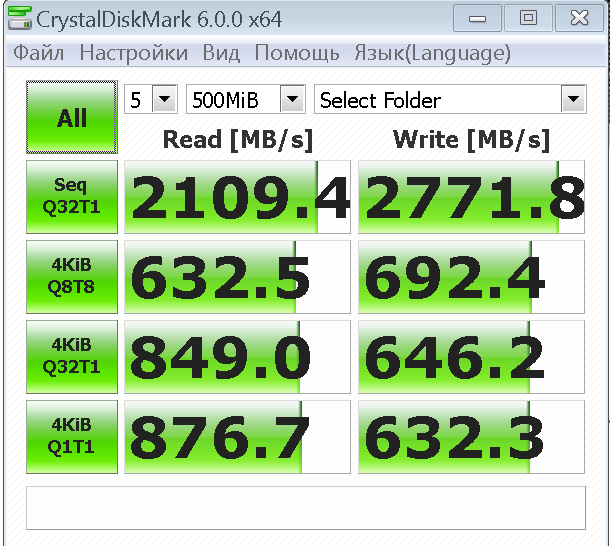Click the CrystalDiskMark app icon in title bar
Viewport: 610px width, 546px height.
tap(19, 18)
